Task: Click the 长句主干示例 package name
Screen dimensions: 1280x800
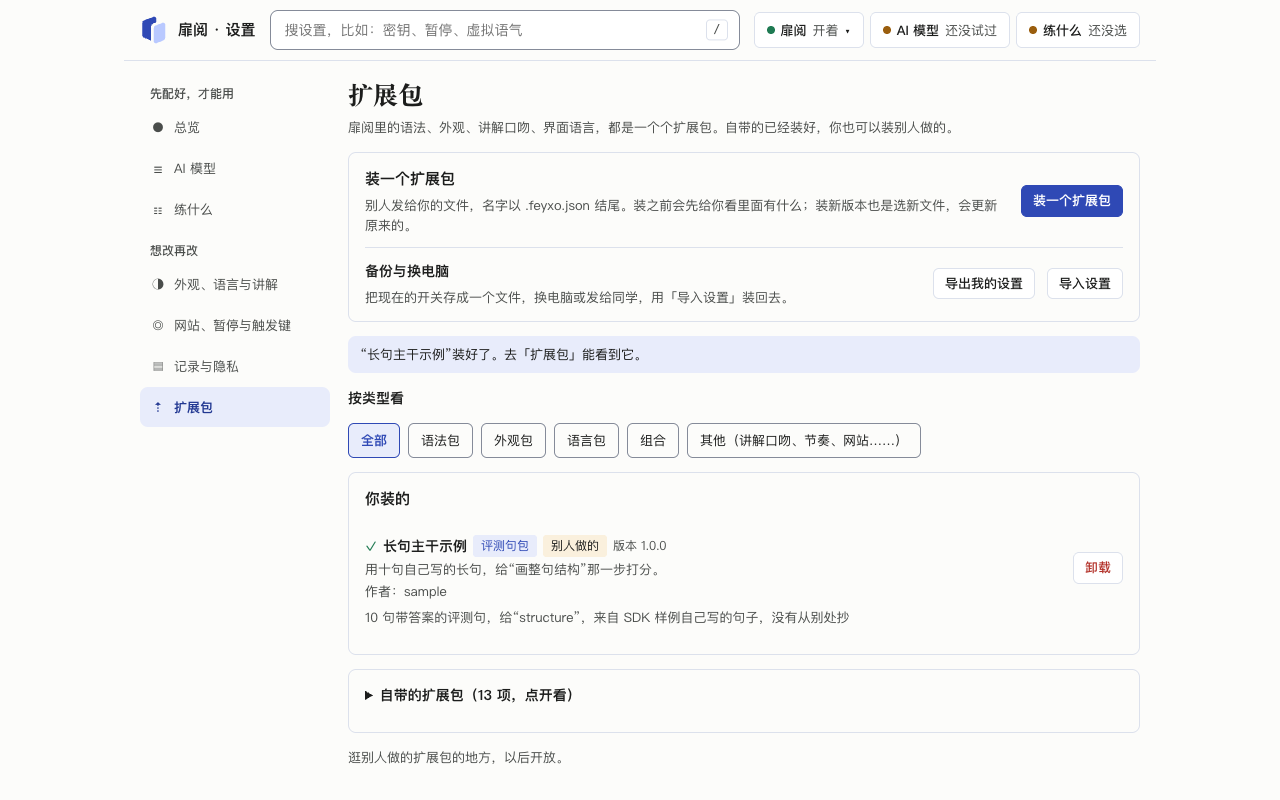Action: tap(425, 546)
